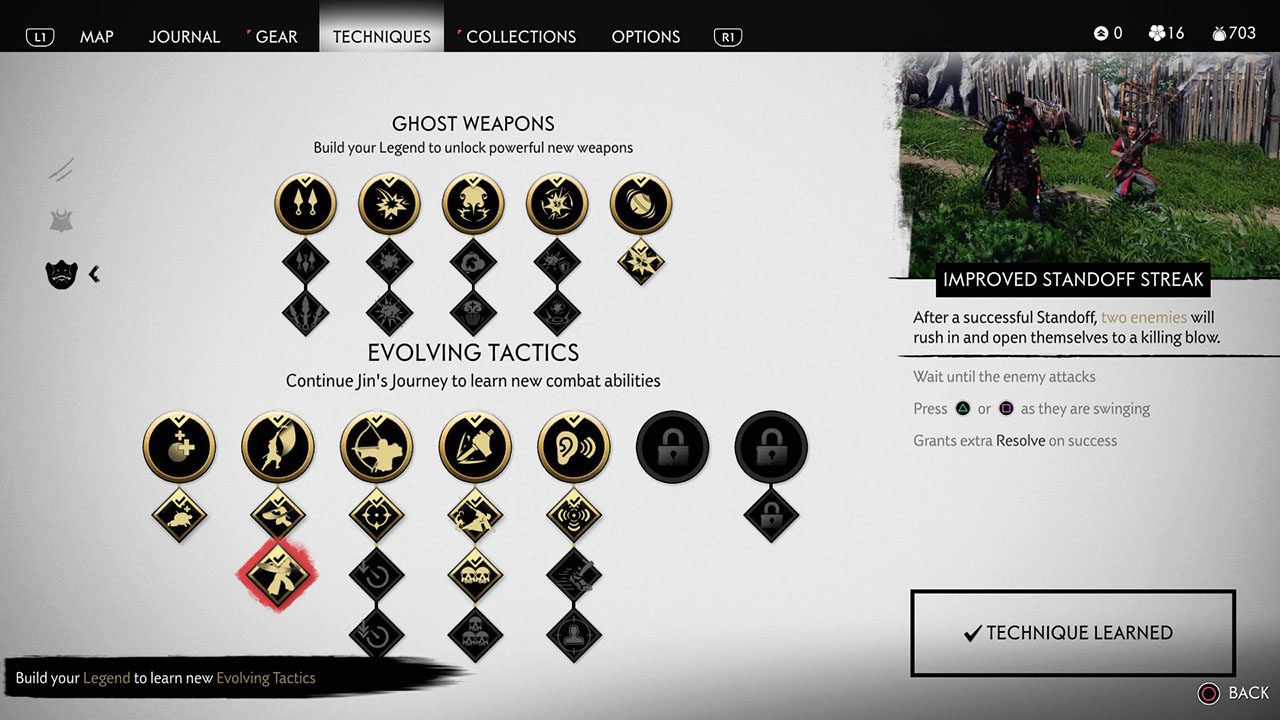Select the skull upgrade diamond under assassination
1280x720 pixels.
point(475,575)
